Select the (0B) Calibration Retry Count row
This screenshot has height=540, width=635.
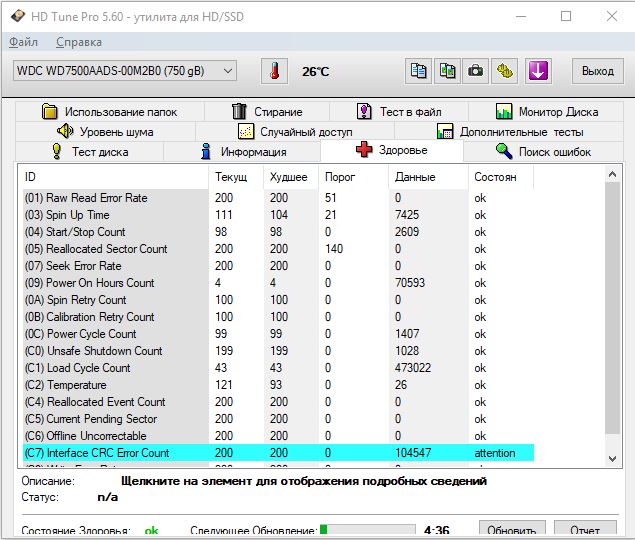(x=278, y=317)
